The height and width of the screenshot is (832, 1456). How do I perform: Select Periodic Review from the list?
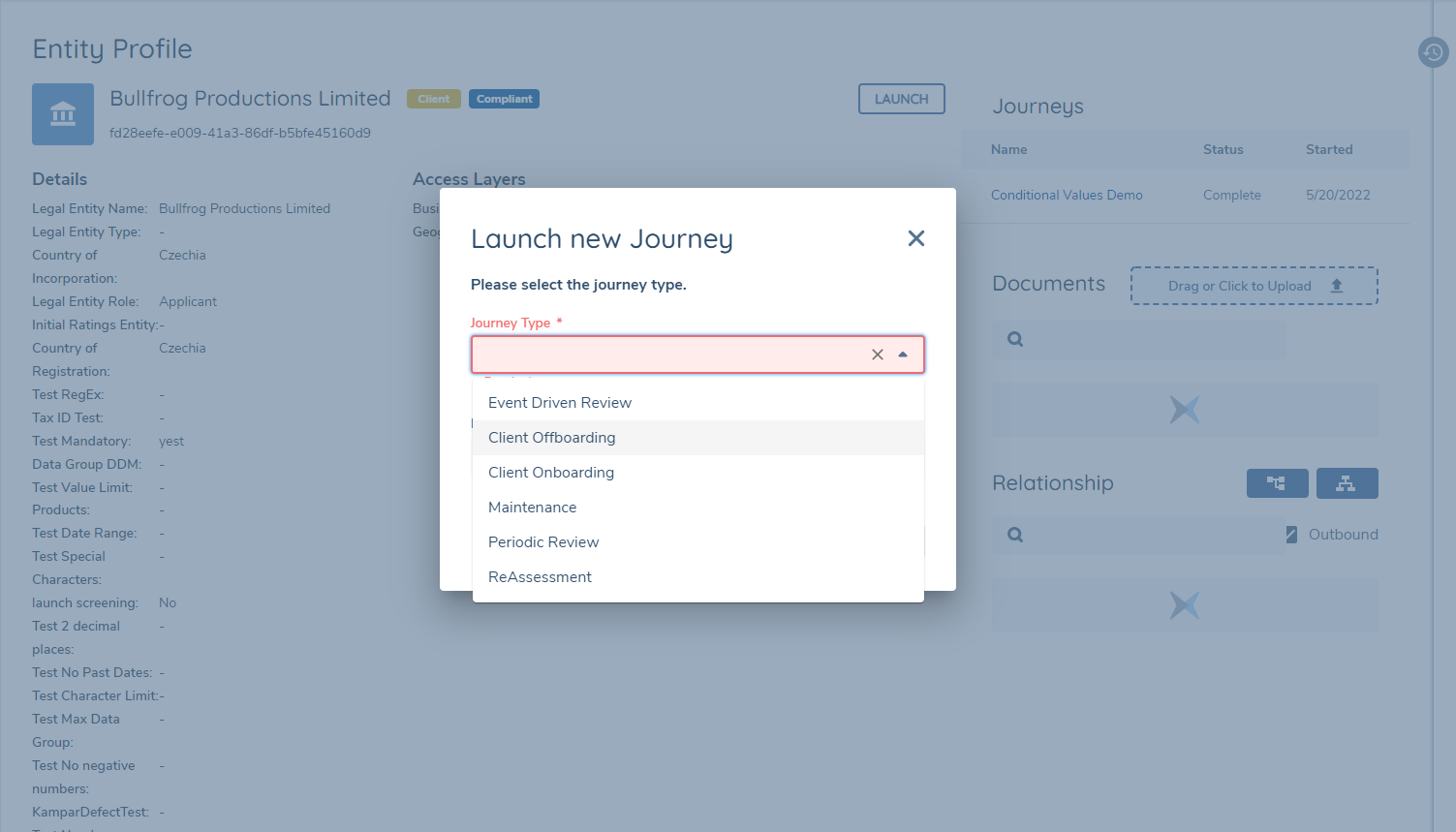coord(543,541)
